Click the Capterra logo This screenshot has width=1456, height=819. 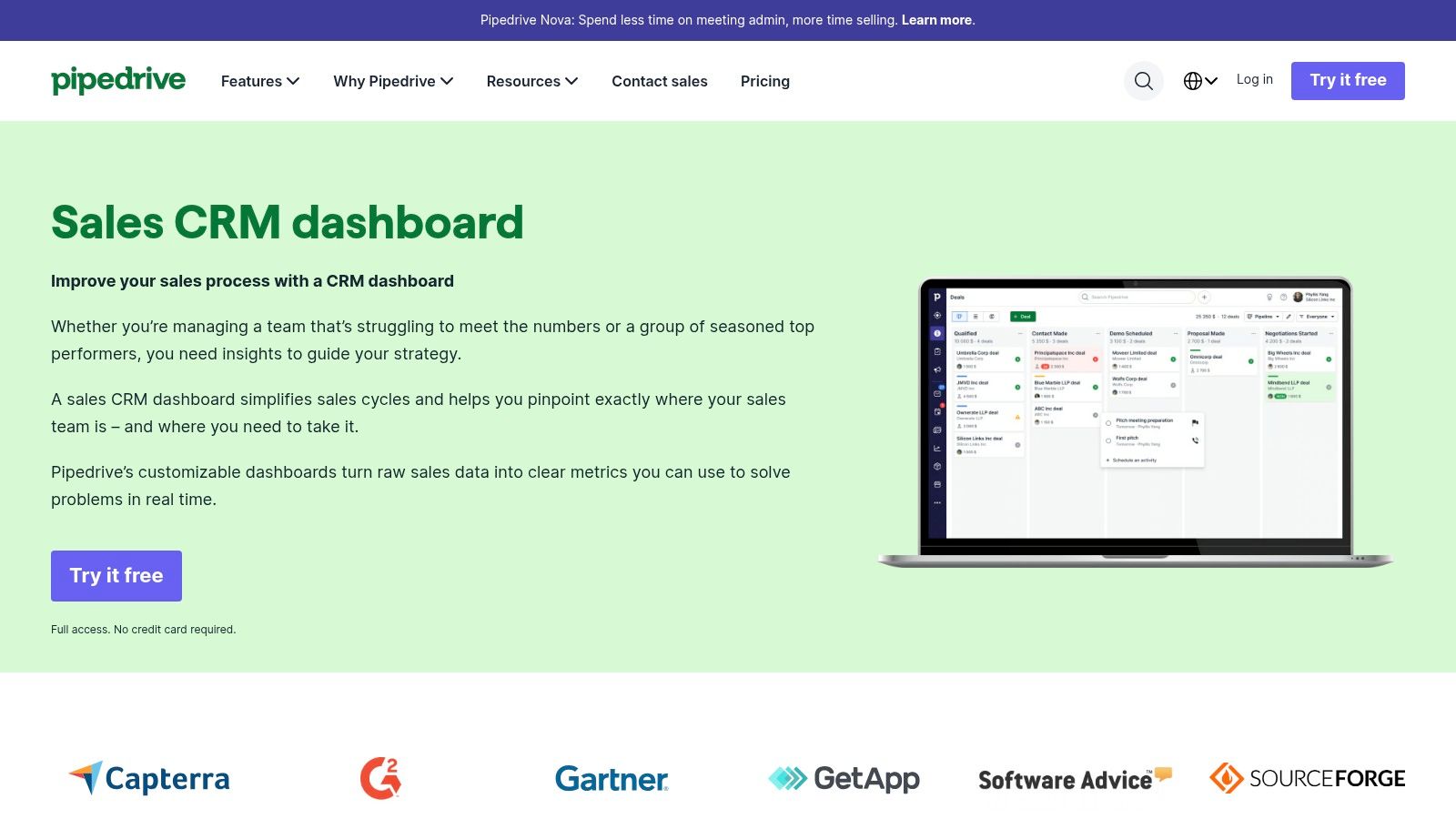pyautogui.click(x=149, y=778)
